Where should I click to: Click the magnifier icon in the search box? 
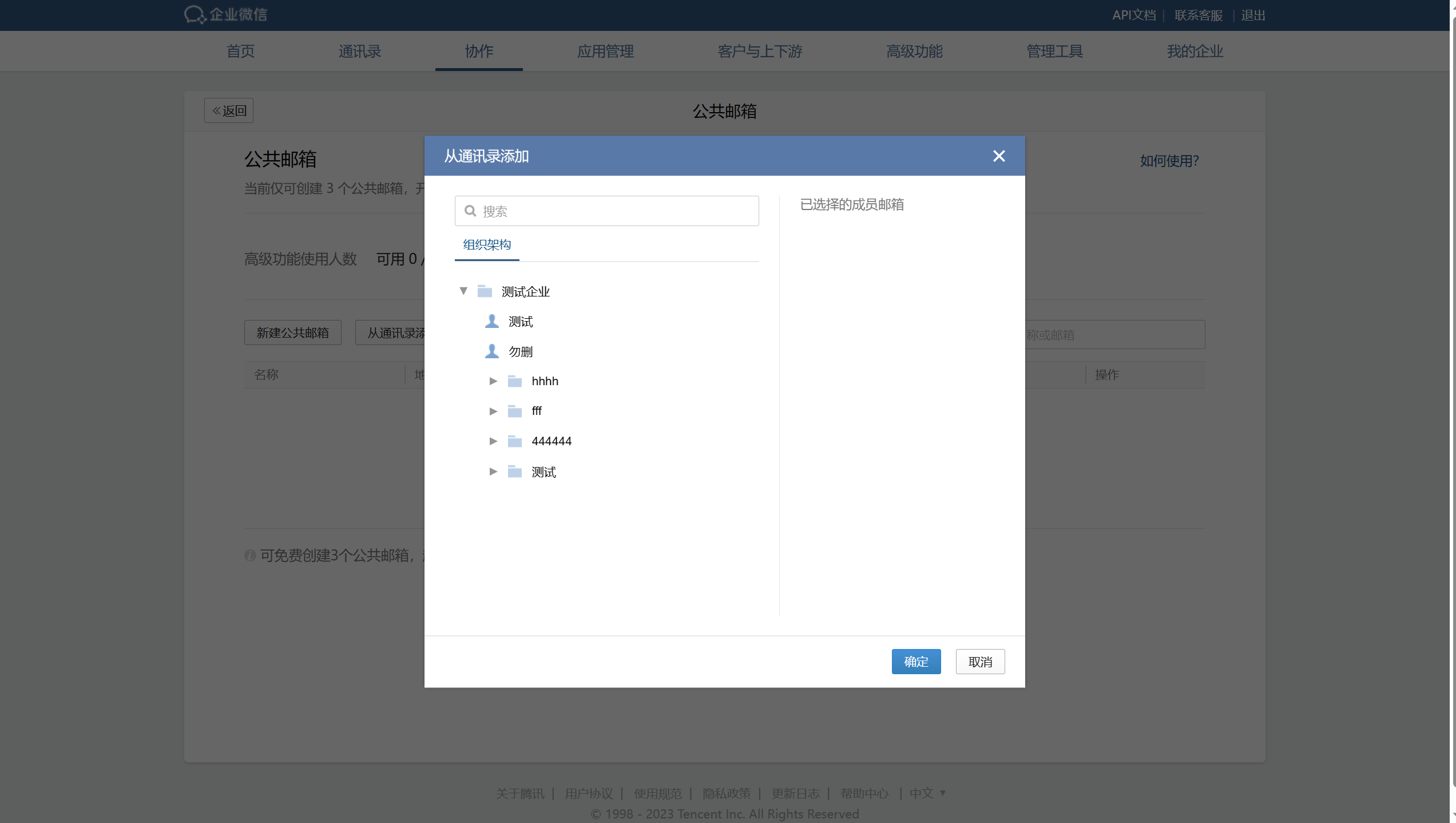470,211
